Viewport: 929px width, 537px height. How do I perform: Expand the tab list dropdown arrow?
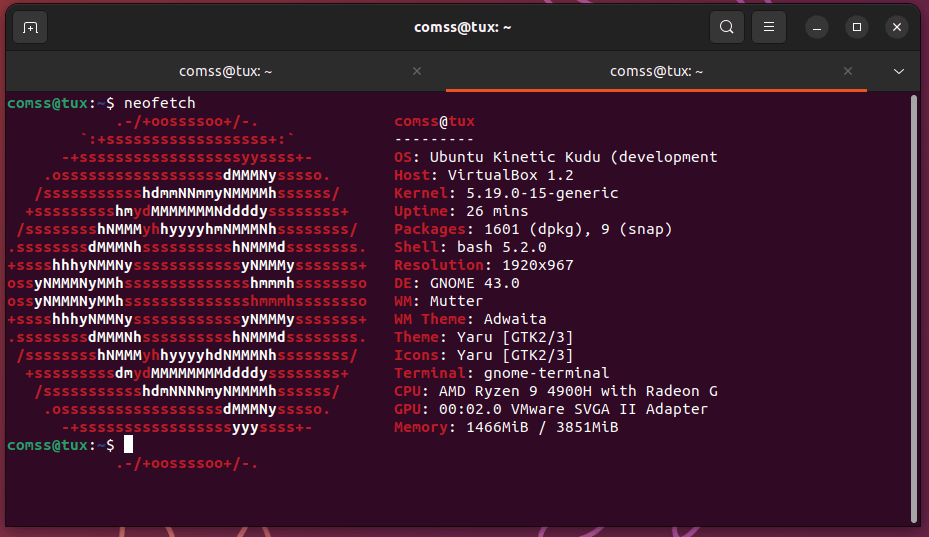[x=899, y=71]
